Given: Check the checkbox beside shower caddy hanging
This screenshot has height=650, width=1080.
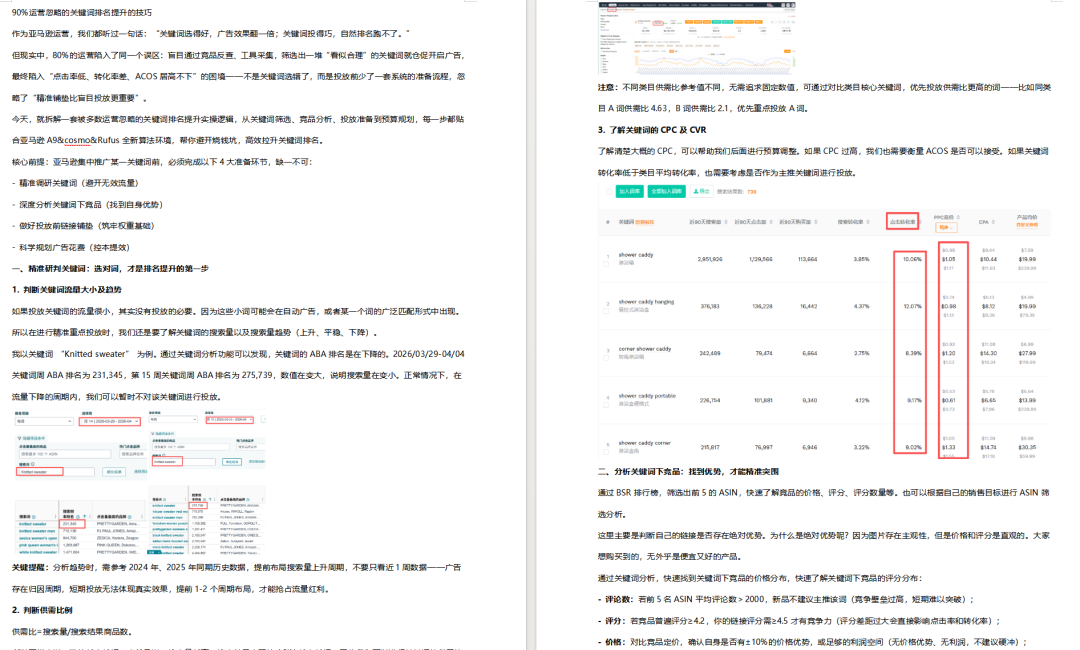Looking at the screenshot, I should (606, 310).
